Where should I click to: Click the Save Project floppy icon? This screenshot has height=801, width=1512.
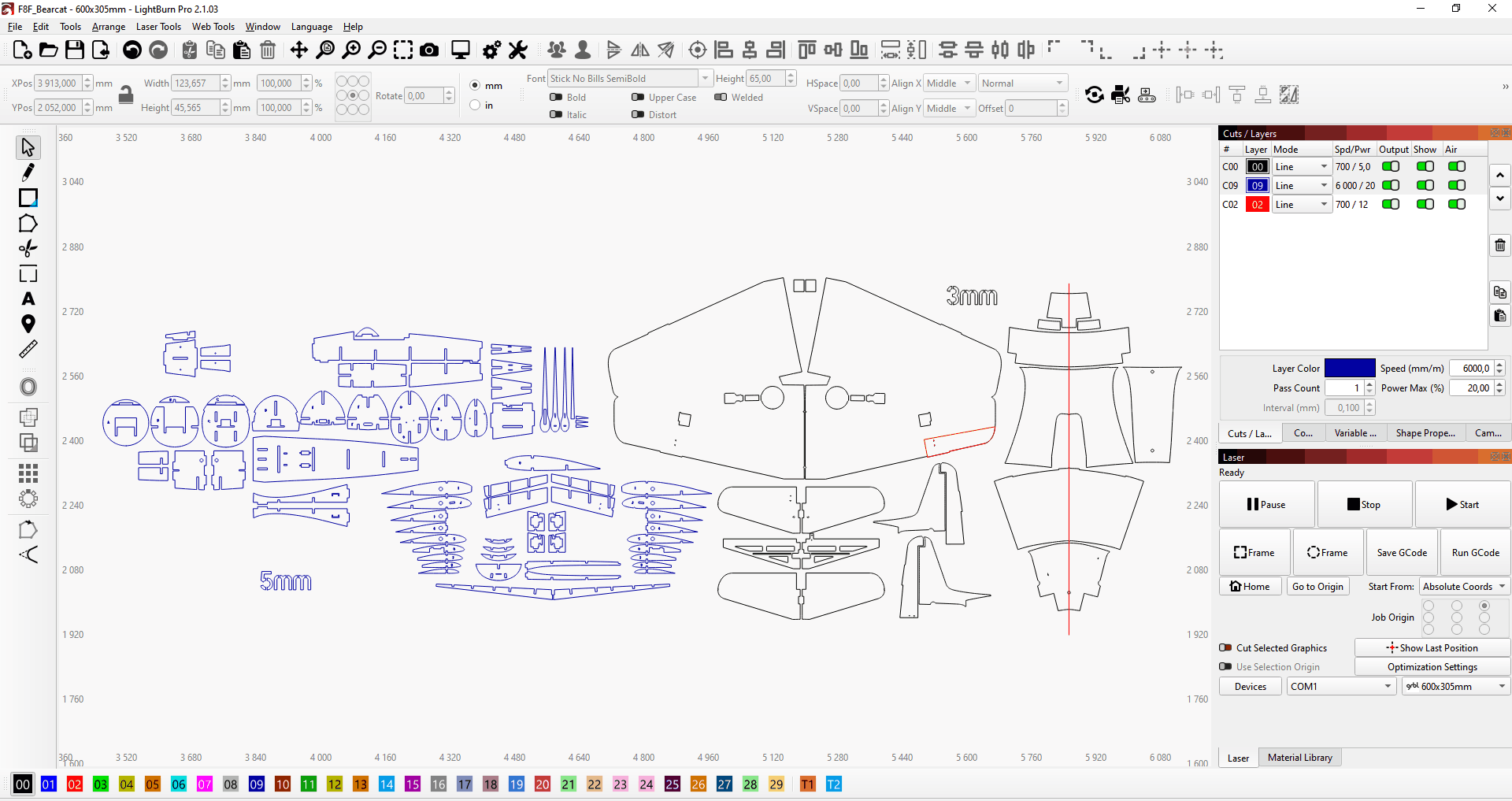pyautogui.click(x=75, y=50)
